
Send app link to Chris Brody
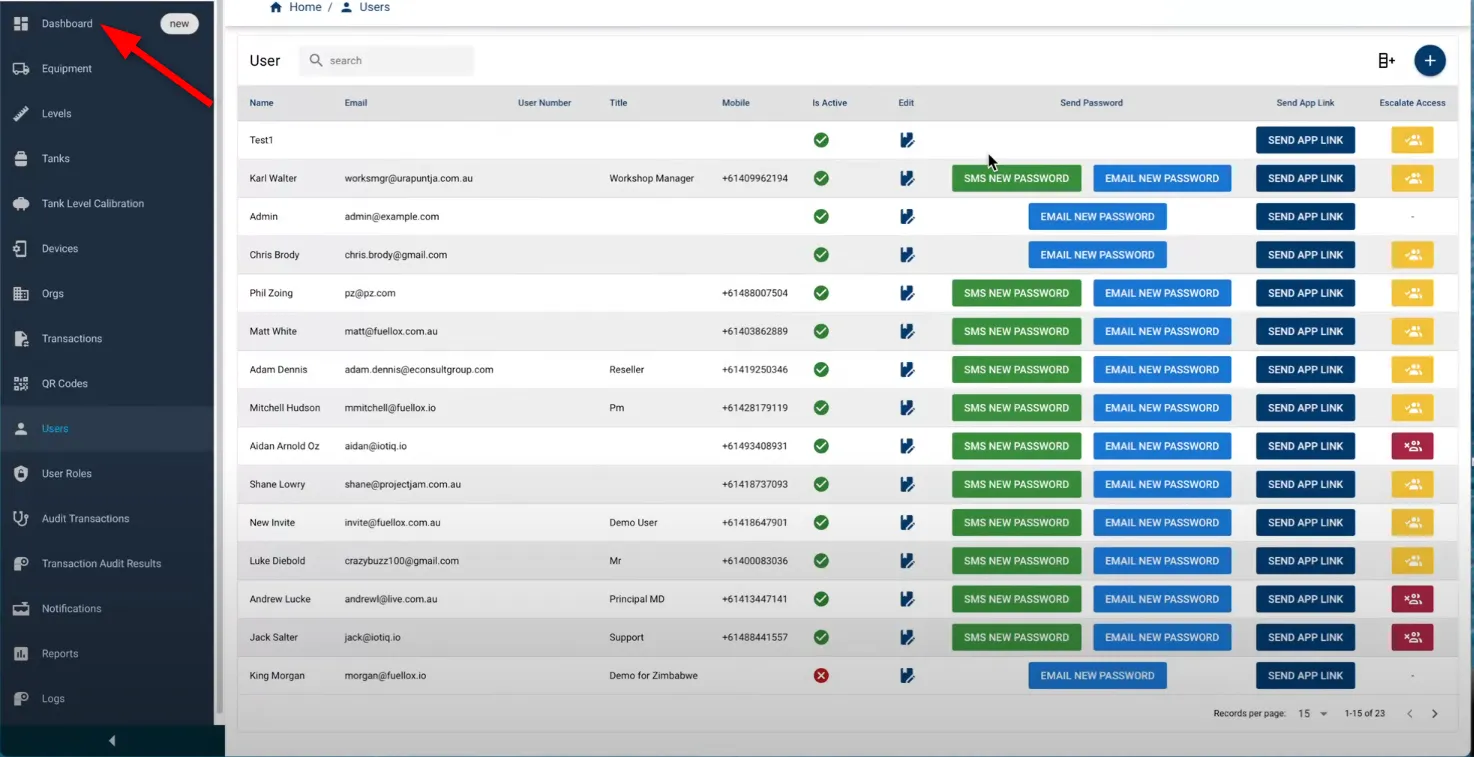pos(1305,255)
